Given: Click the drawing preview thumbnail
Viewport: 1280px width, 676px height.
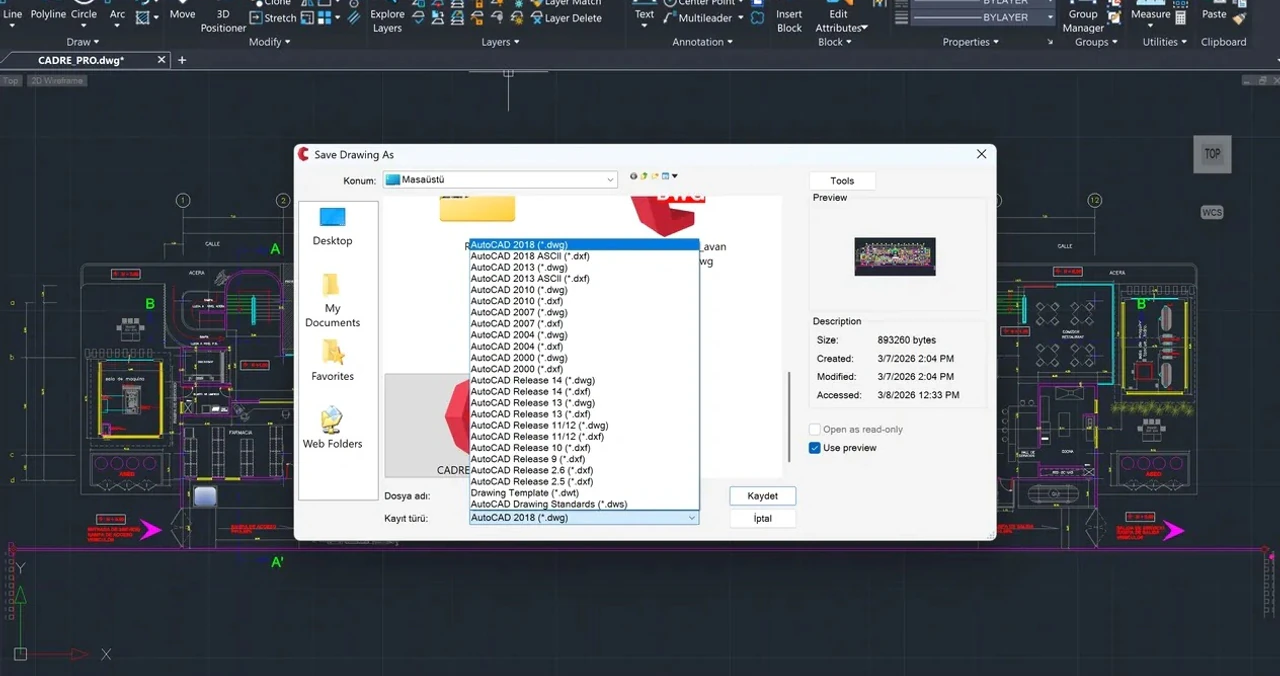Looking at the screenshot, I should pos(895,257).
